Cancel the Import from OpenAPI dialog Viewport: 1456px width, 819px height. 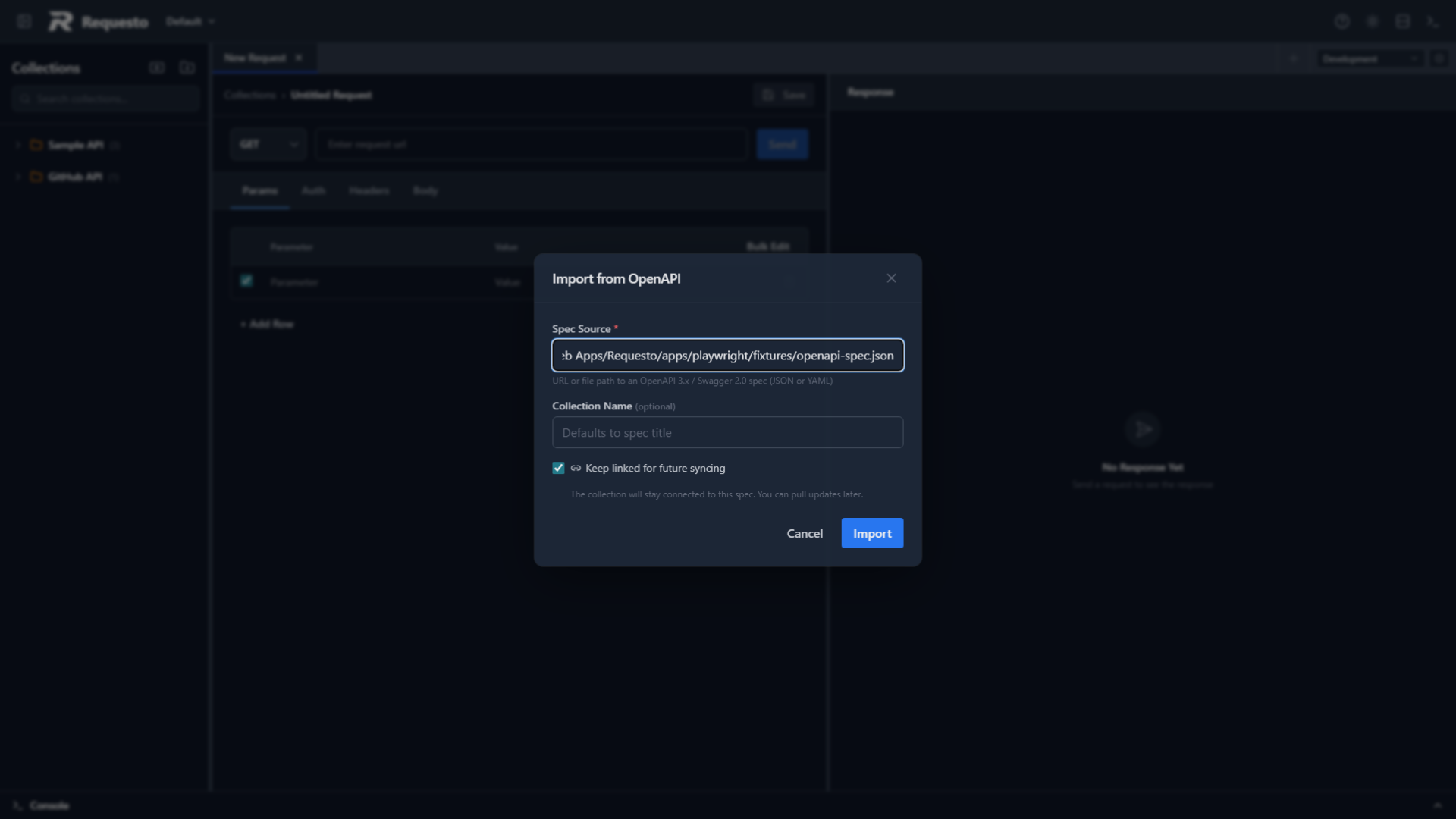coord(805,533)
